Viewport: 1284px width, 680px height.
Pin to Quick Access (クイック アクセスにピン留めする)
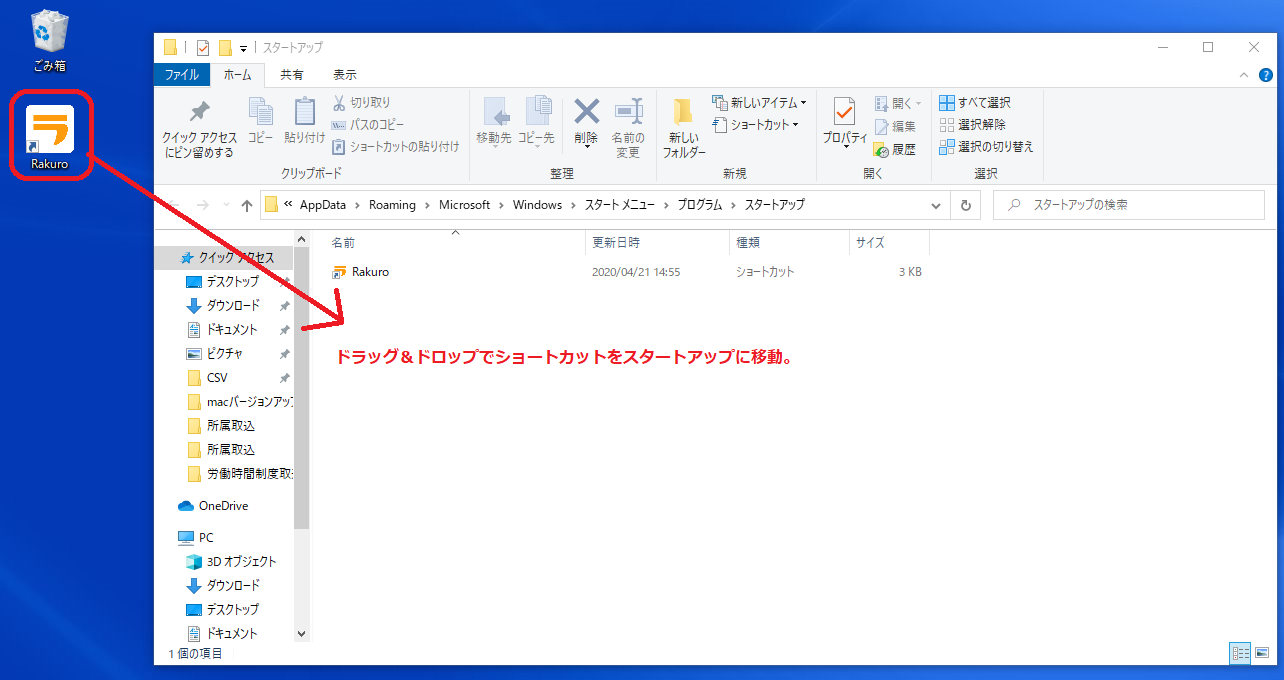200,128
